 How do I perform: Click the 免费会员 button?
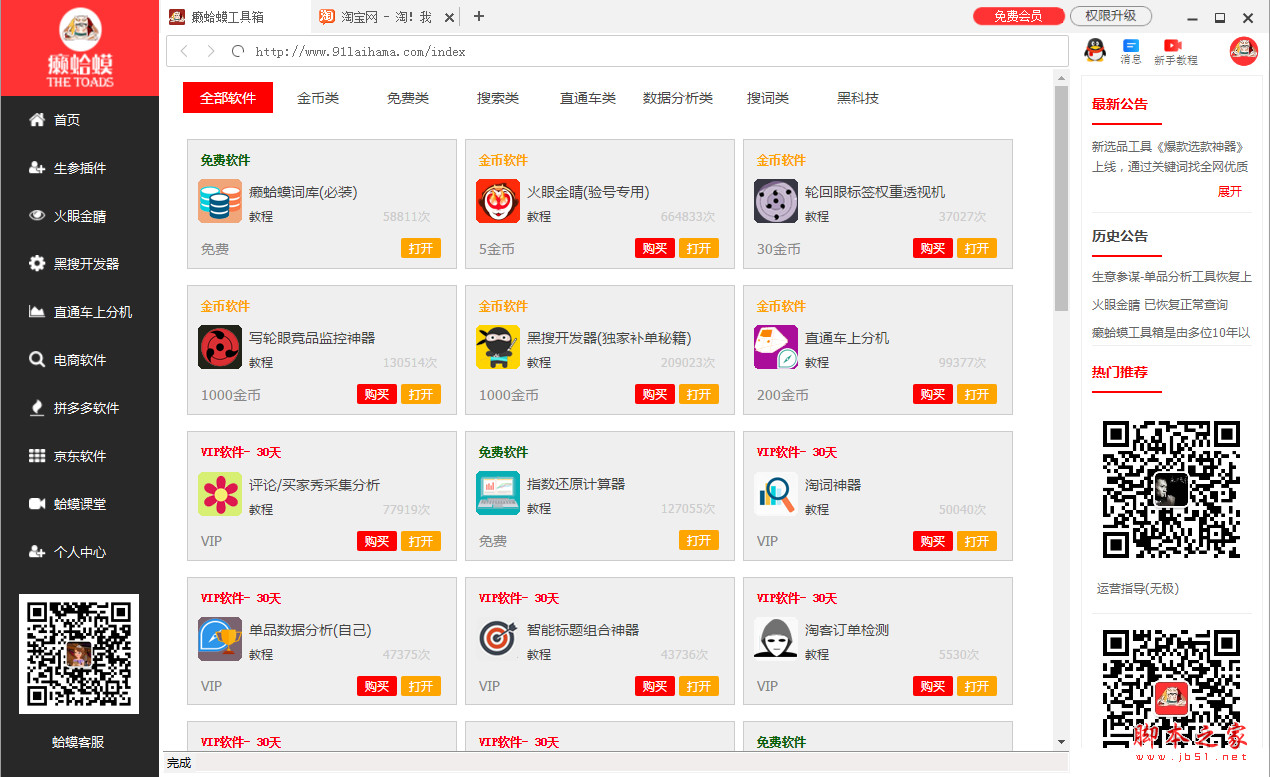(x=1018, y=16)
